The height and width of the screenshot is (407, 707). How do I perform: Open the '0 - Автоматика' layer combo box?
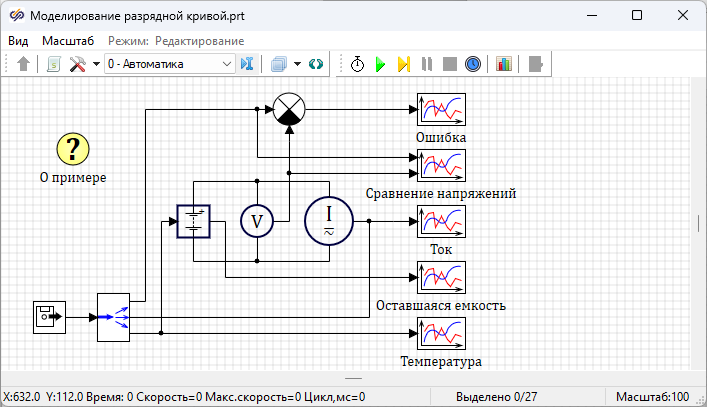pyautogui.click(x=169, y=64)
